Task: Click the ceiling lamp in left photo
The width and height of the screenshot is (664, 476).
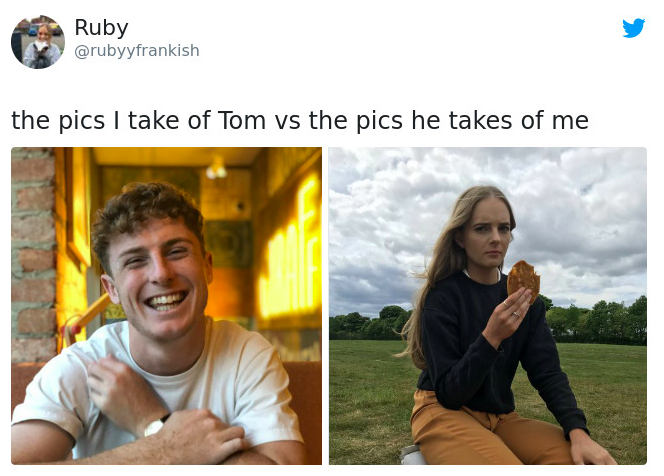Action: pos(217,168)
